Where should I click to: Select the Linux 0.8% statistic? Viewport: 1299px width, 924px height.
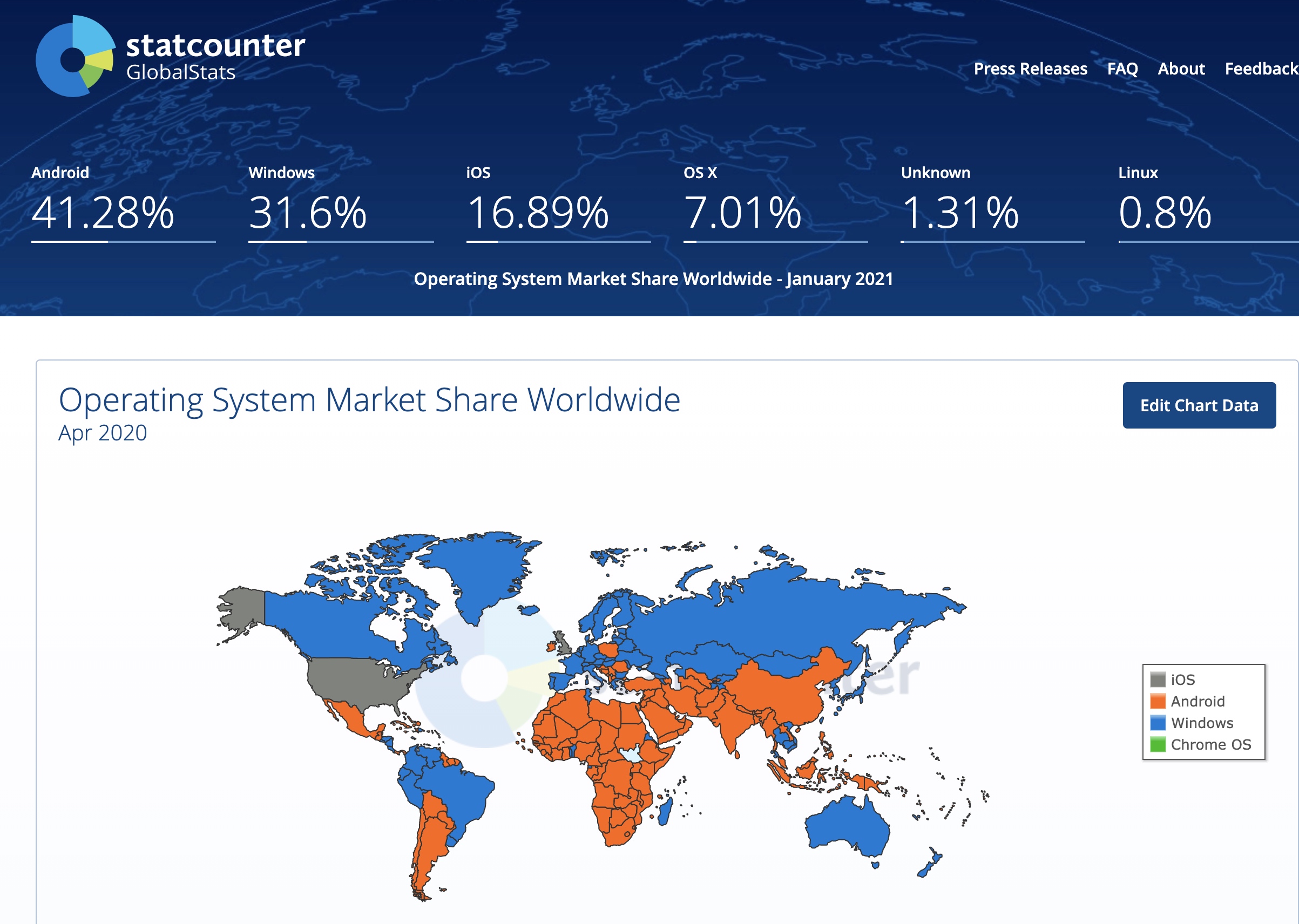coord(1165,212)
